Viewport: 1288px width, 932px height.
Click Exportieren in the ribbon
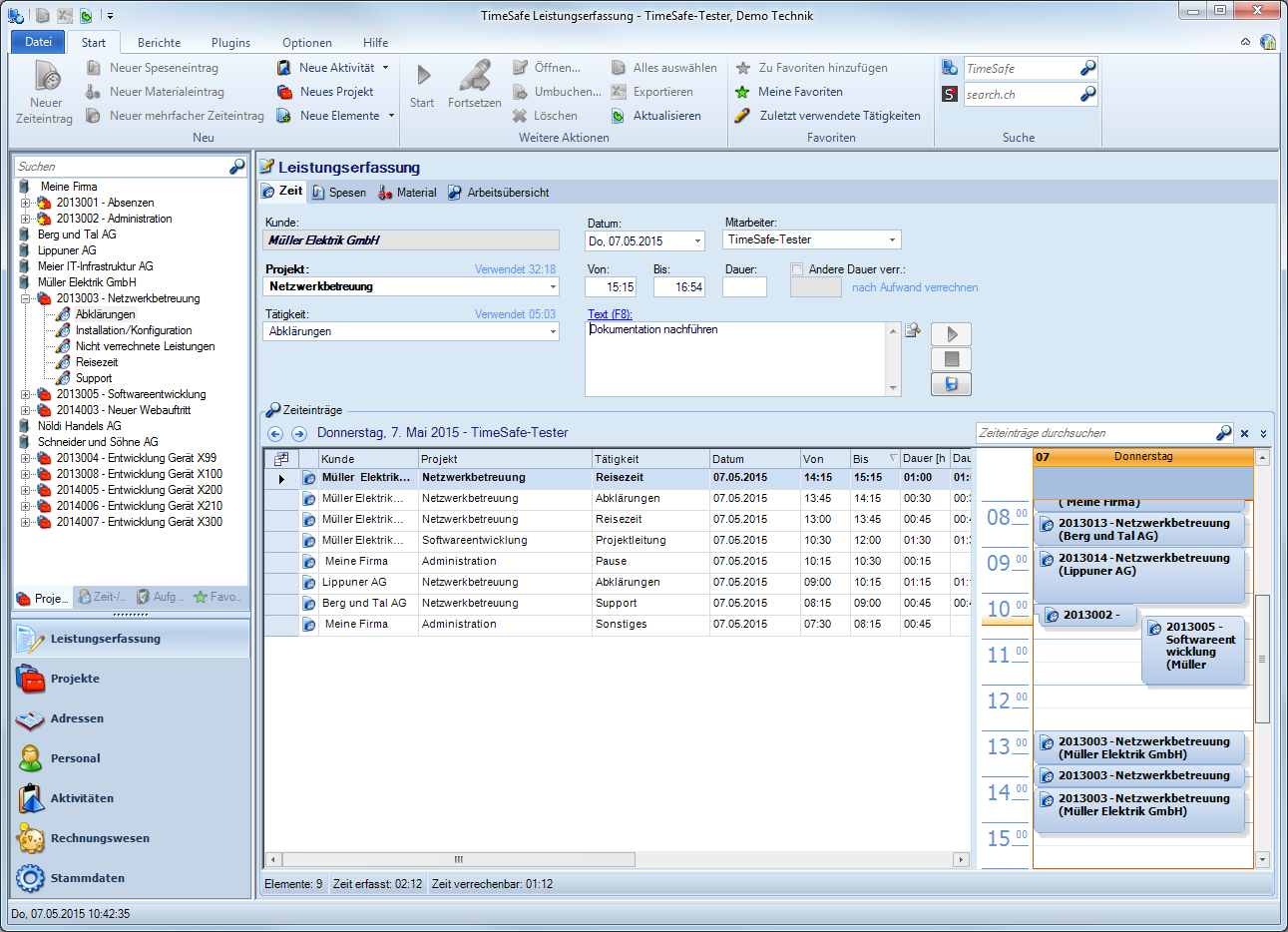point(652,92)
